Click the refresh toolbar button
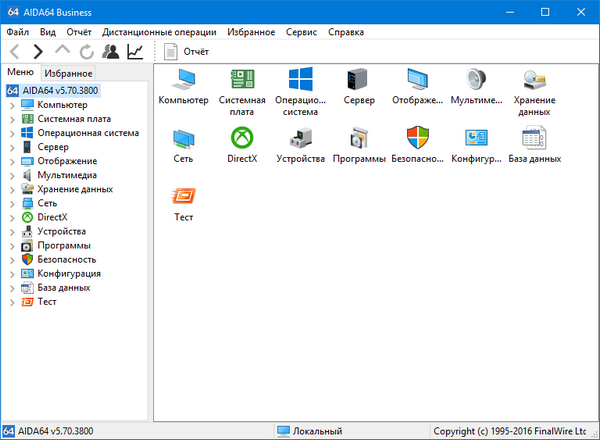The width and height of the screenshot is (600, 440). click(86, 51)
